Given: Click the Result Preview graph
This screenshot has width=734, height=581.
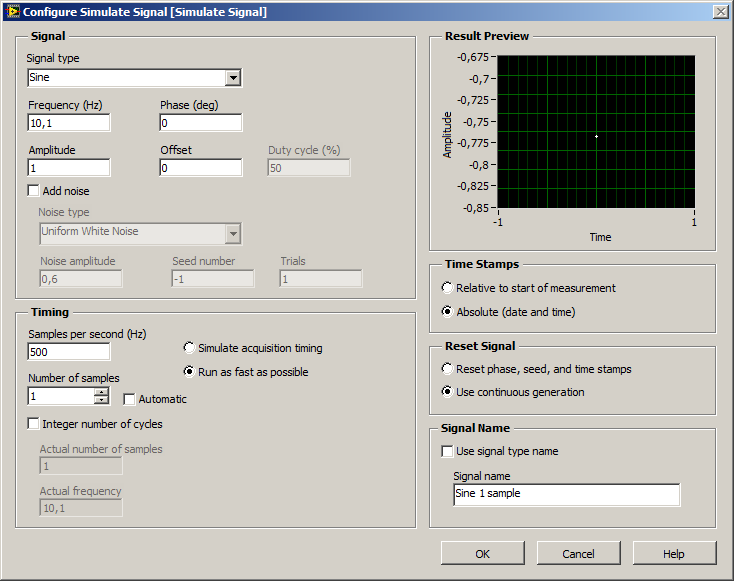Looking at the screenshot, I should click(596, 132).
